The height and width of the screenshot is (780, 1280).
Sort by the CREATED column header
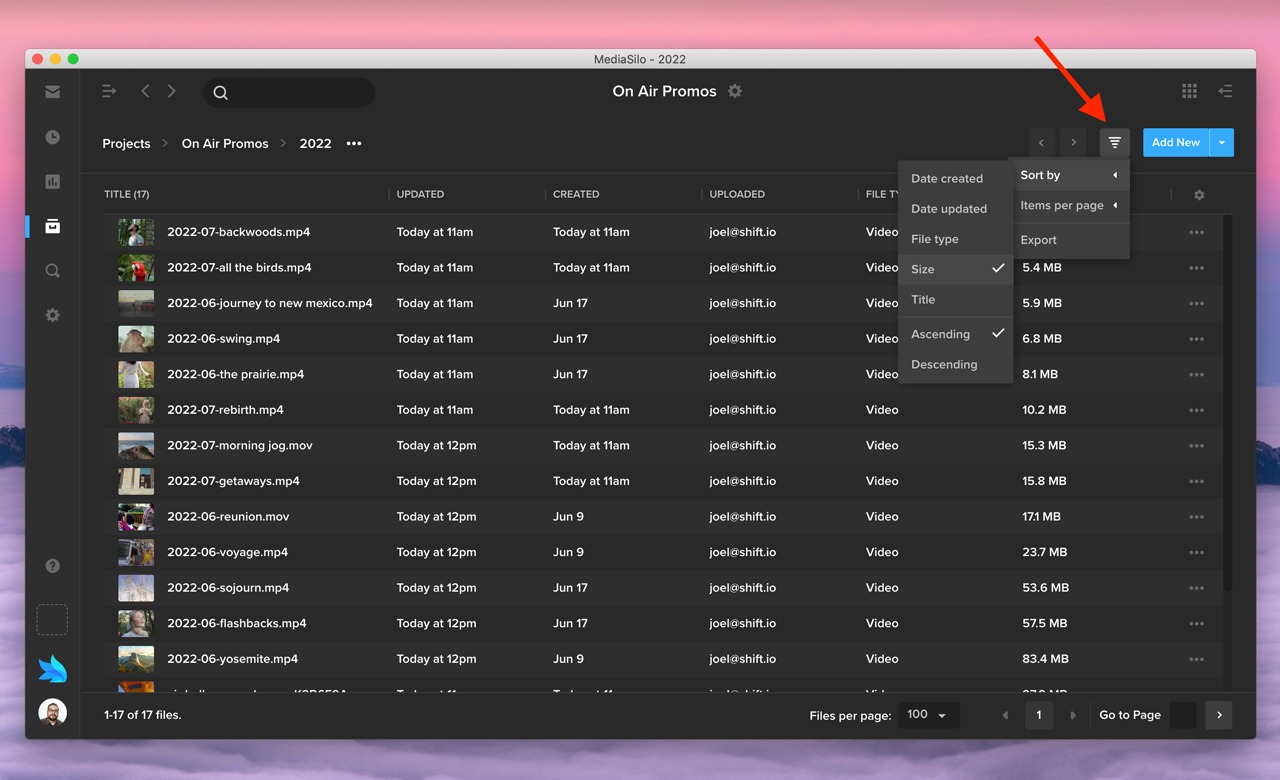coord(576,194)
